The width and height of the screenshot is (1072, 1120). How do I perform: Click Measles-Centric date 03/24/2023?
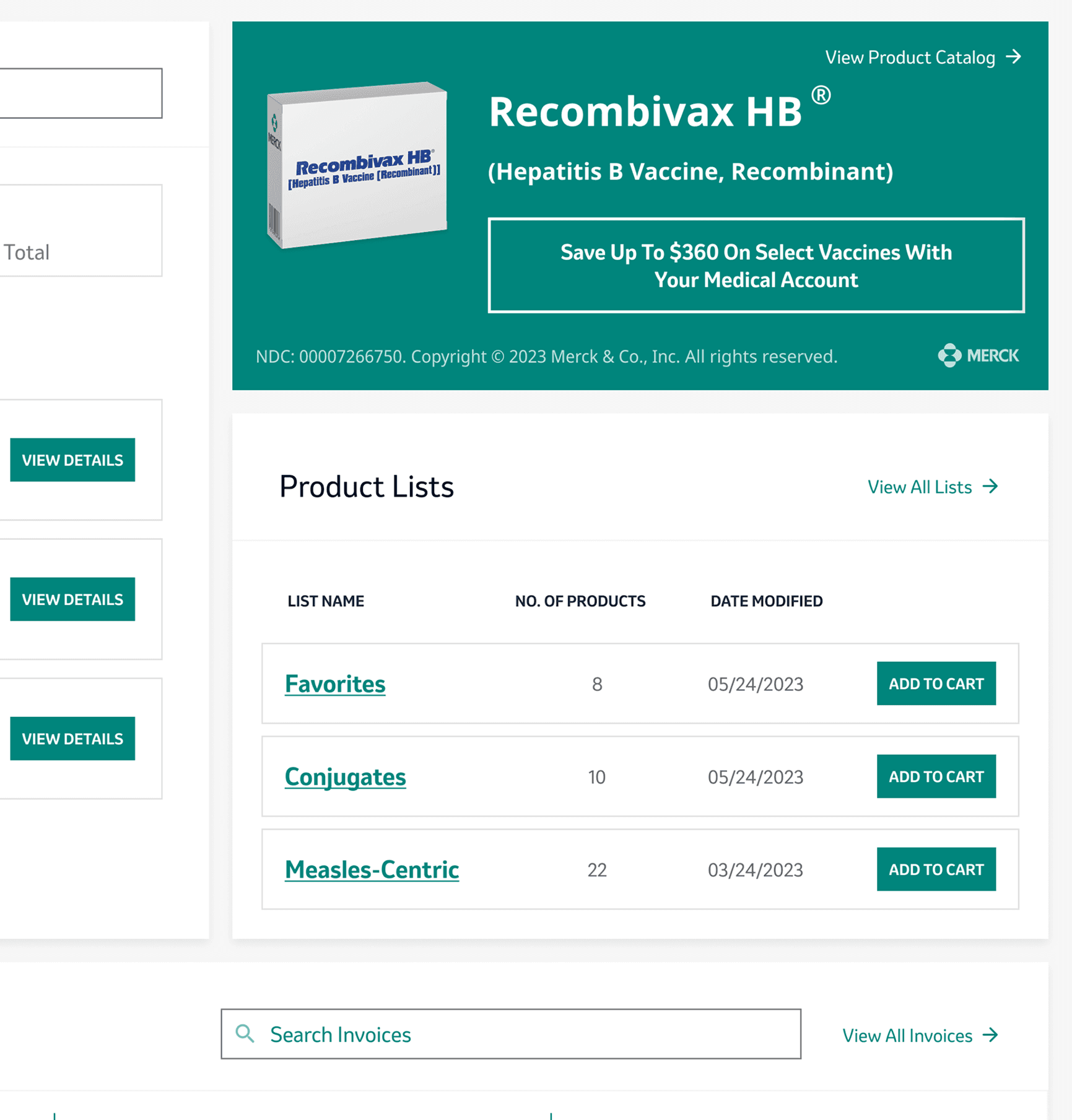pyautogui.click(x=756, y=870)
